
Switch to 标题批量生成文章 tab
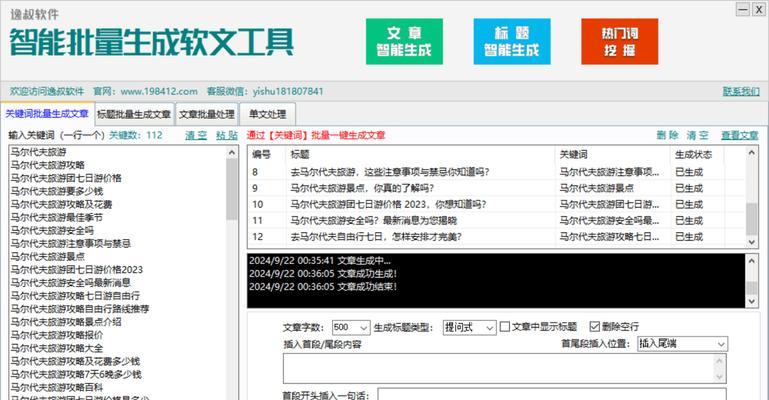(x=134, y=114)
